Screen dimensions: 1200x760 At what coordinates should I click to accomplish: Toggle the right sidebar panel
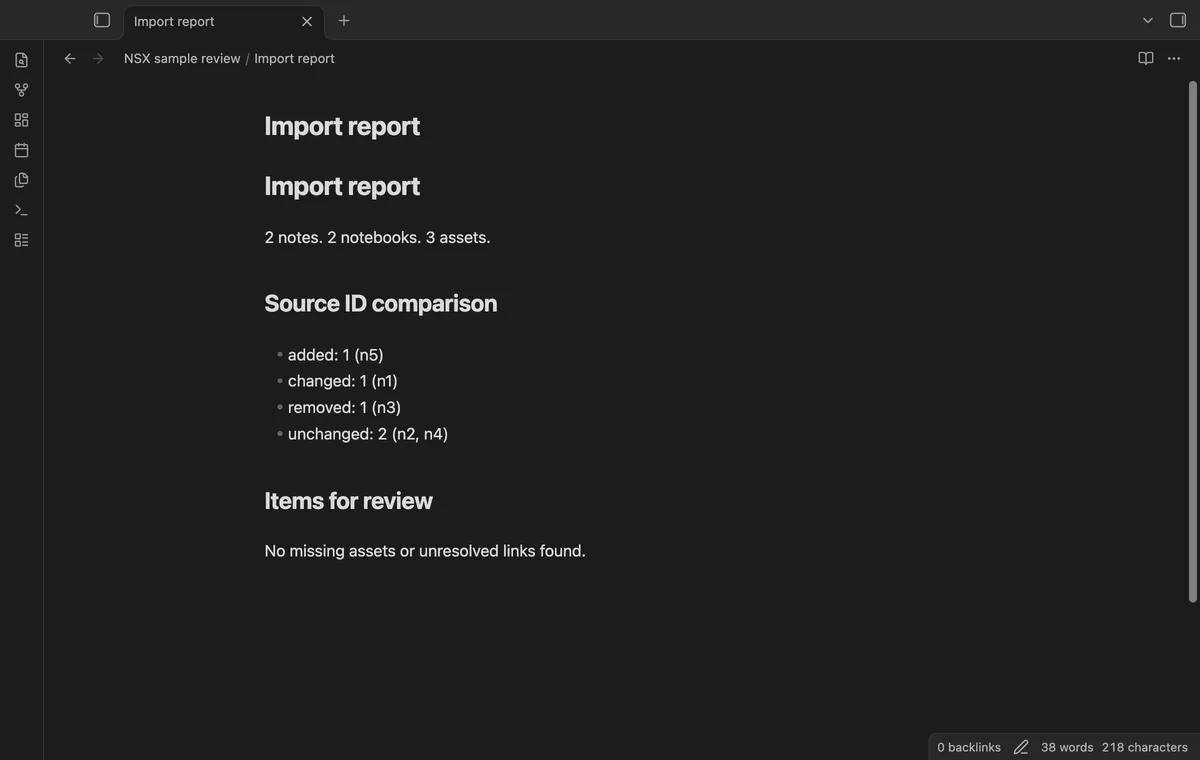tap(1178, 20)
